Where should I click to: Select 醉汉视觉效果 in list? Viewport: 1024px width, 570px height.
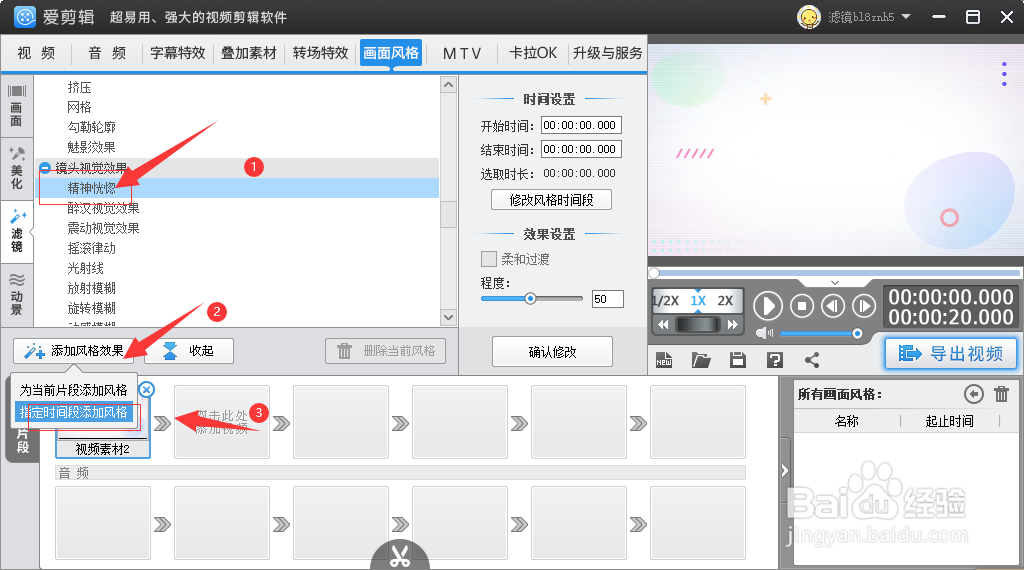click(103, 208)
